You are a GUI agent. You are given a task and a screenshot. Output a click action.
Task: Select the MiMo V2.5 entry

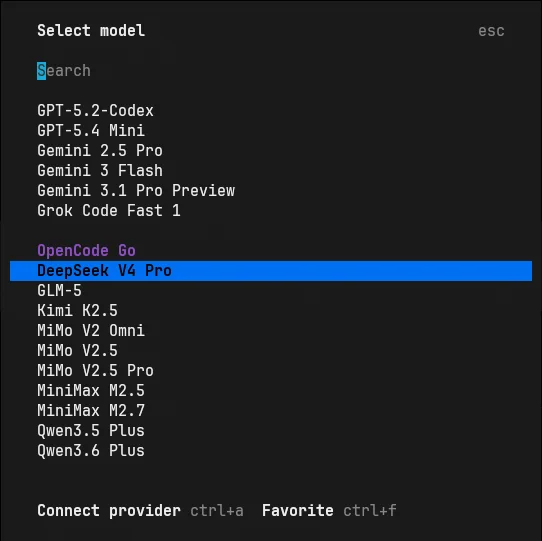point(271,351)
